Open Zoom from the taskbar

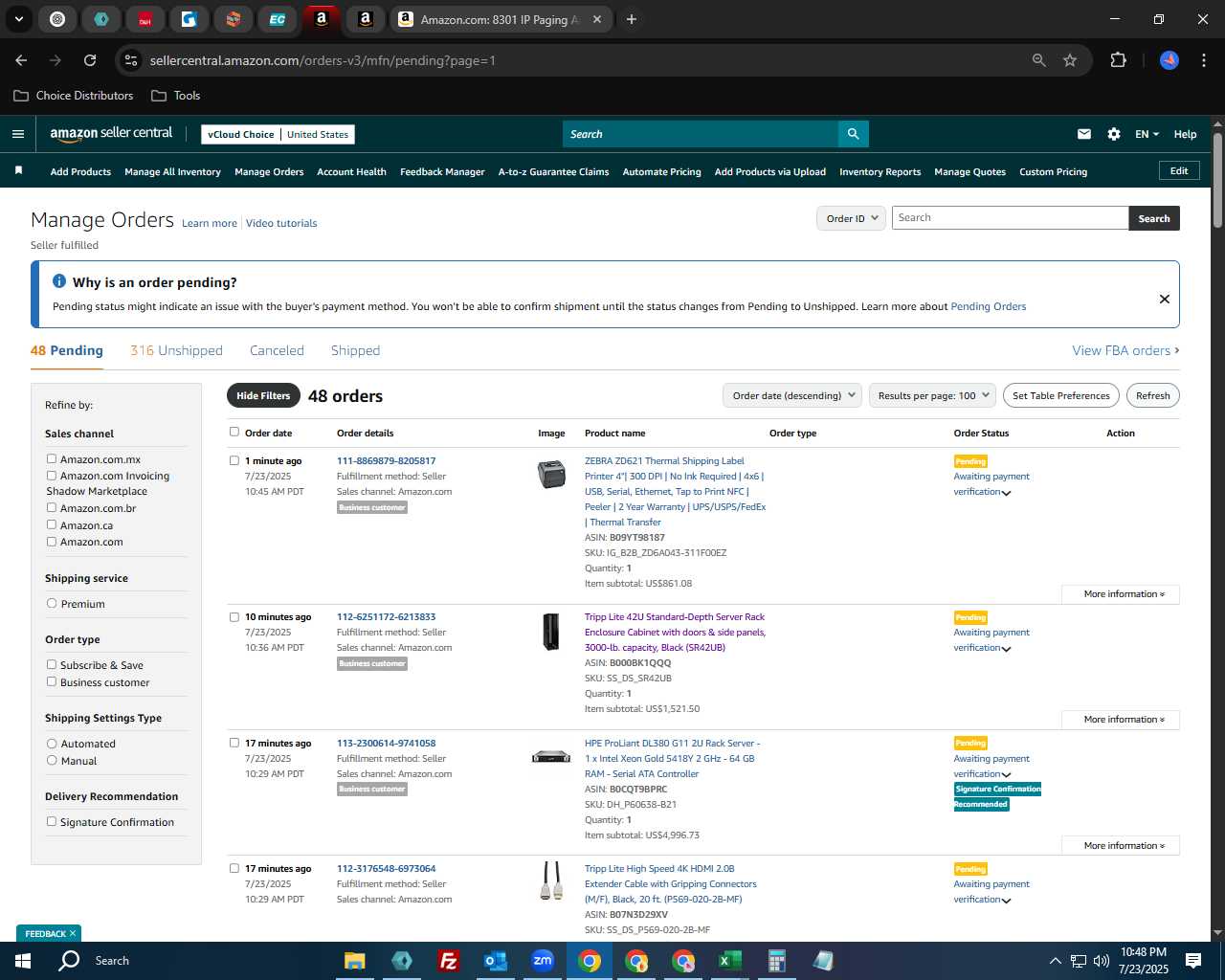543,961
